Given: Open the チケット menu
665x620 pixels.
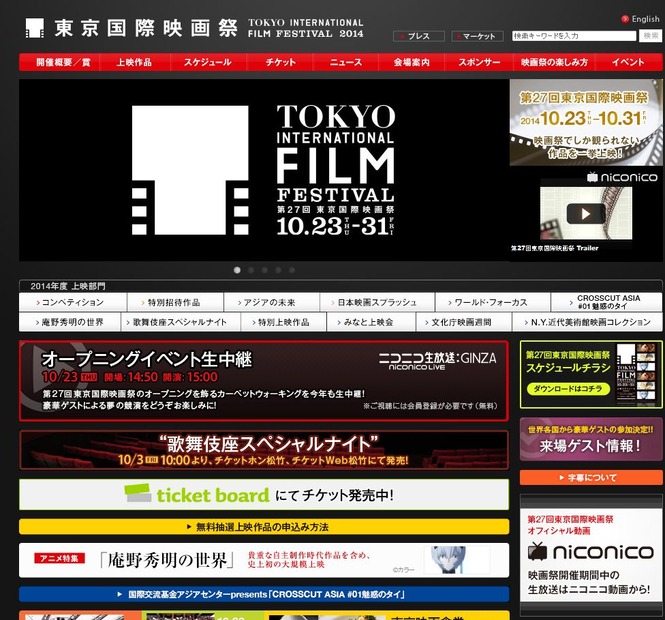Looking at the screenshot, I should pyautogui.click(x=280, y=62).
